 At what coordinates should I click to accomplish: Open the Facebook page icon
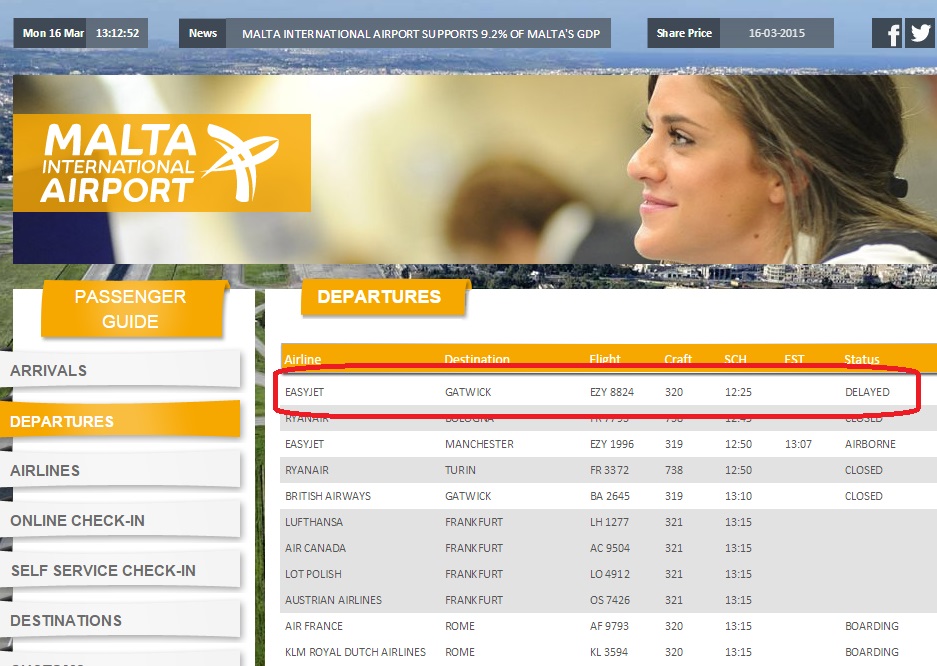coord(887,33)
